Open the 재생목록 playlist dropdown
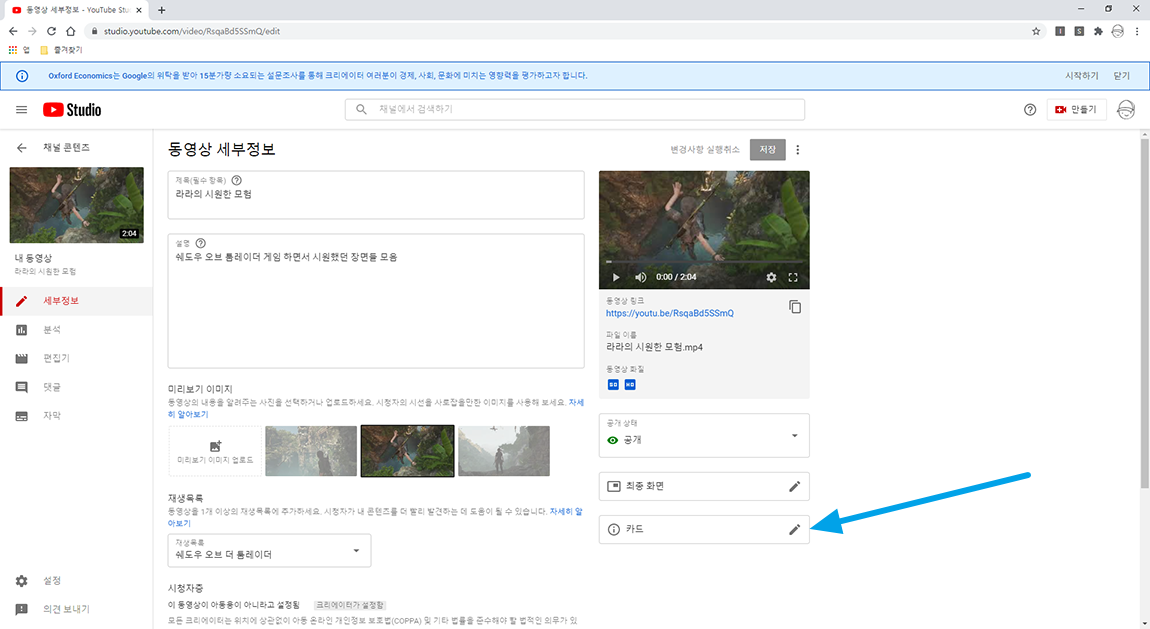This screenshot has height=629, width=1150. [x=269, y=551]
